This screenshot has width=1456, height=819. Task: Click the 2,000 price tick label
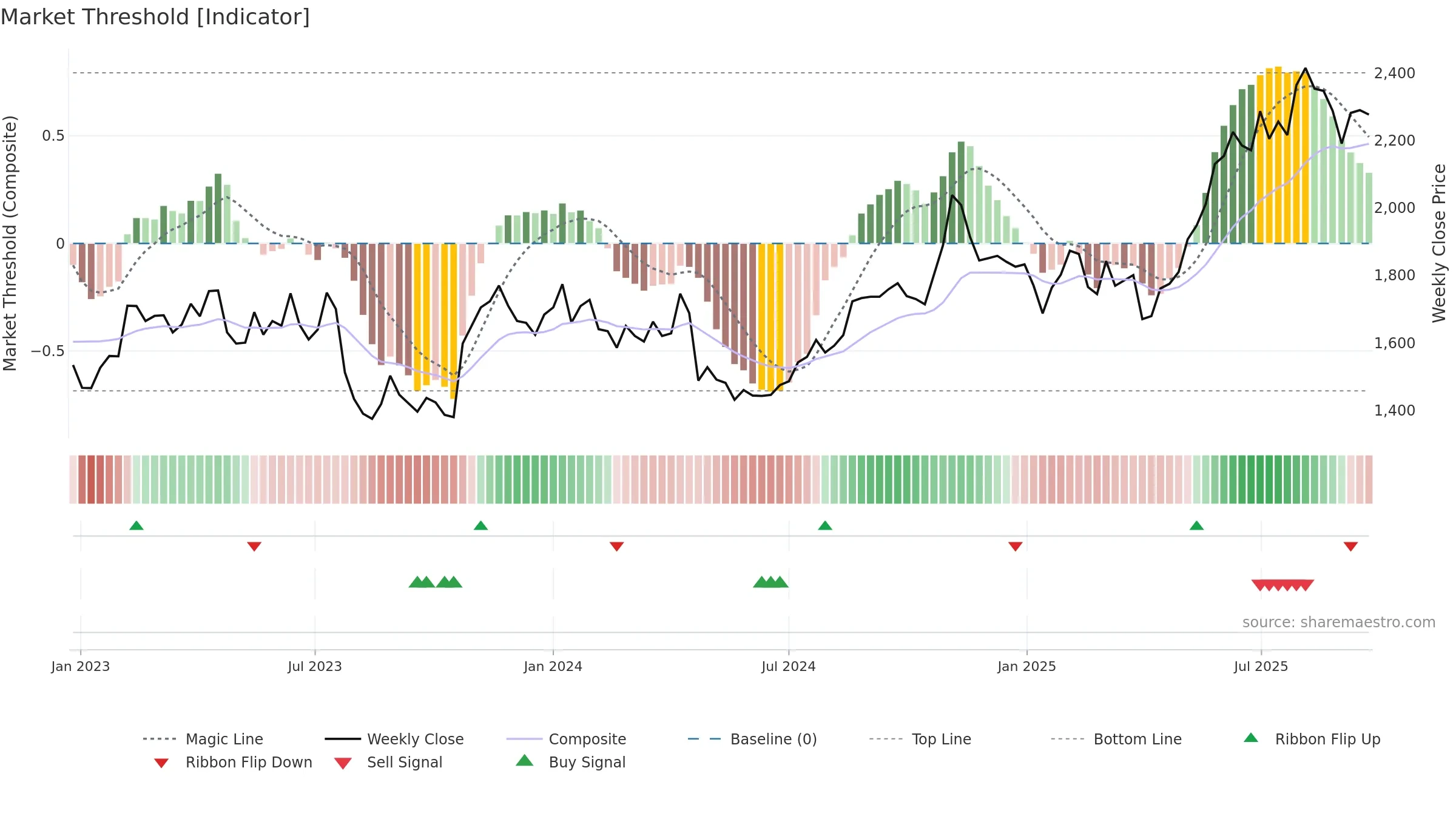tap(1395, 208)
